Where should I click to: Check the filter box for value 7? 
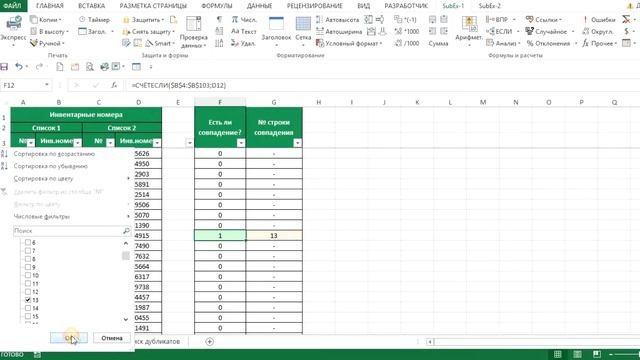(28, 251)
